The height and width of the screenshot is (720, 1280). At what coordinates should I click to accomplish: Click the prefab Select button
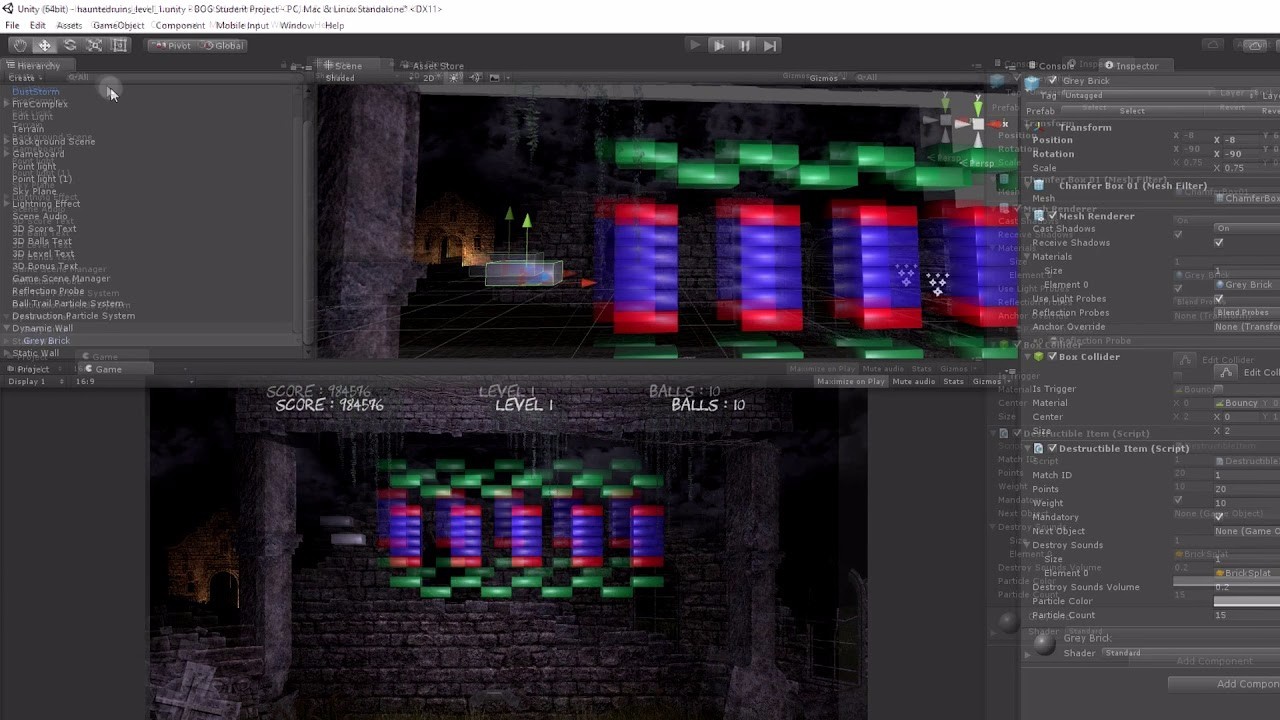click(x=1131, y=111)
